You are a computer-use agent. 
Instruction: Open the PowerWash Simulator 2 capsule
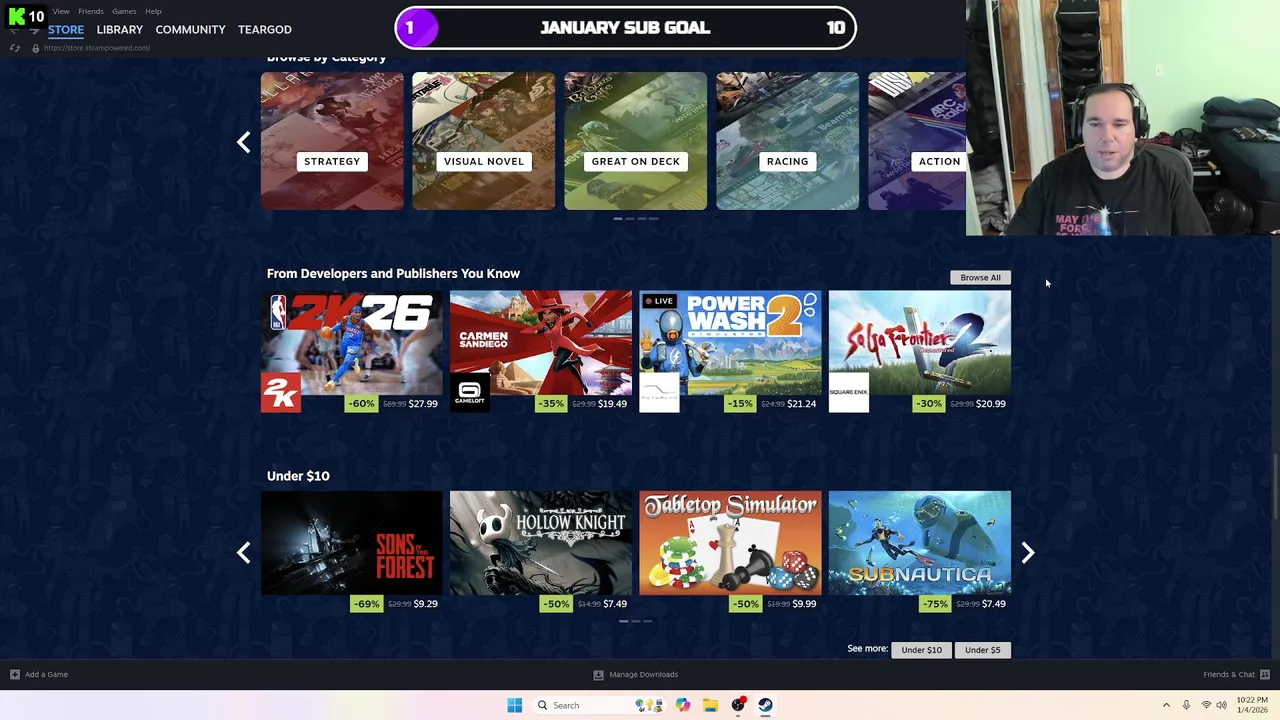point(730,342)
